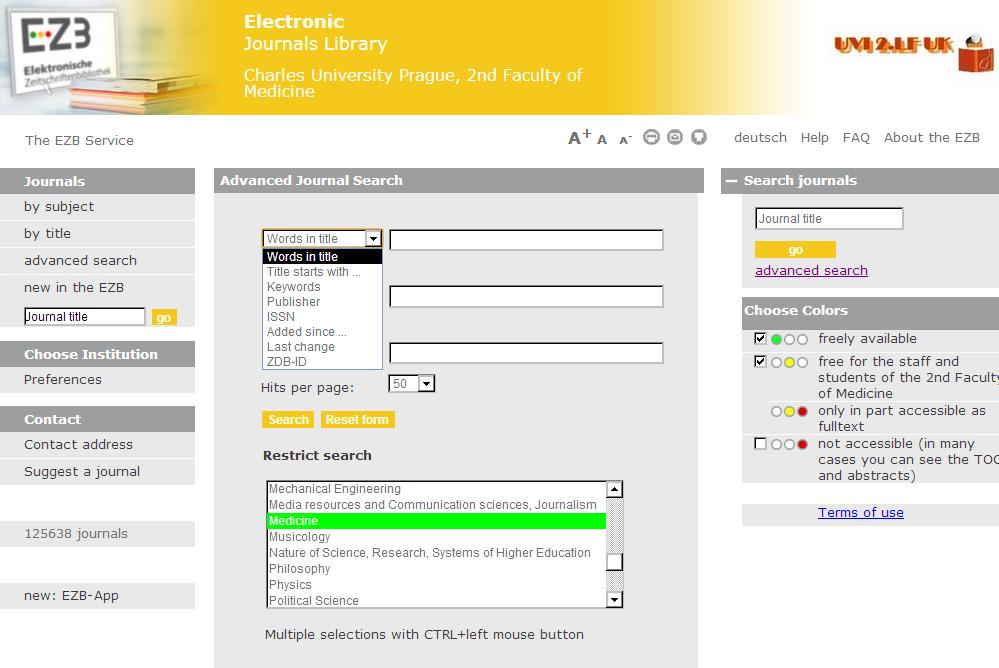Go to advanced search in left menu
Image resolution: width=999 pixels, height=668 pixels.
80,260
